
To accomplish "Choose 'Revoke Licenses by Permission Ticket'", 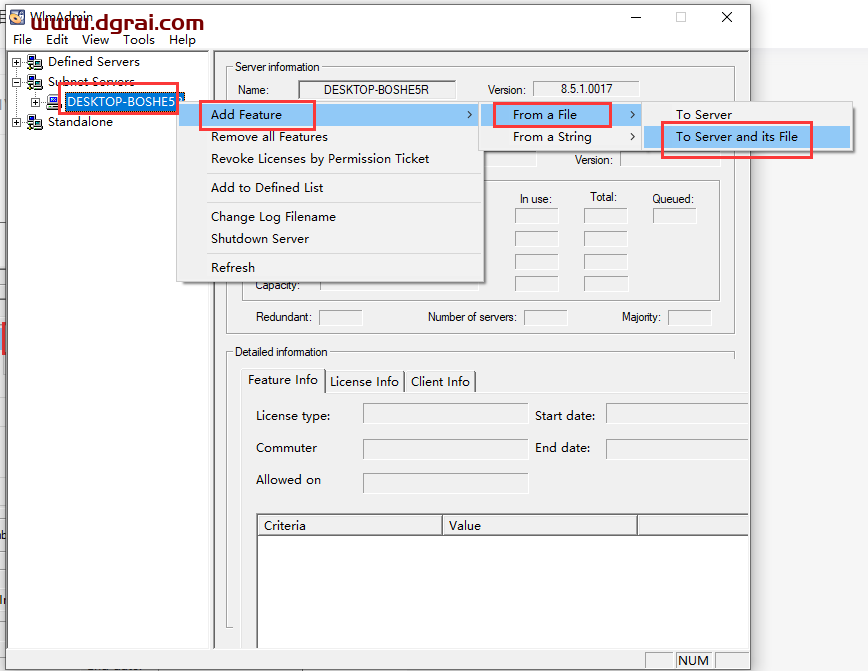I will (x=320, y=159).
